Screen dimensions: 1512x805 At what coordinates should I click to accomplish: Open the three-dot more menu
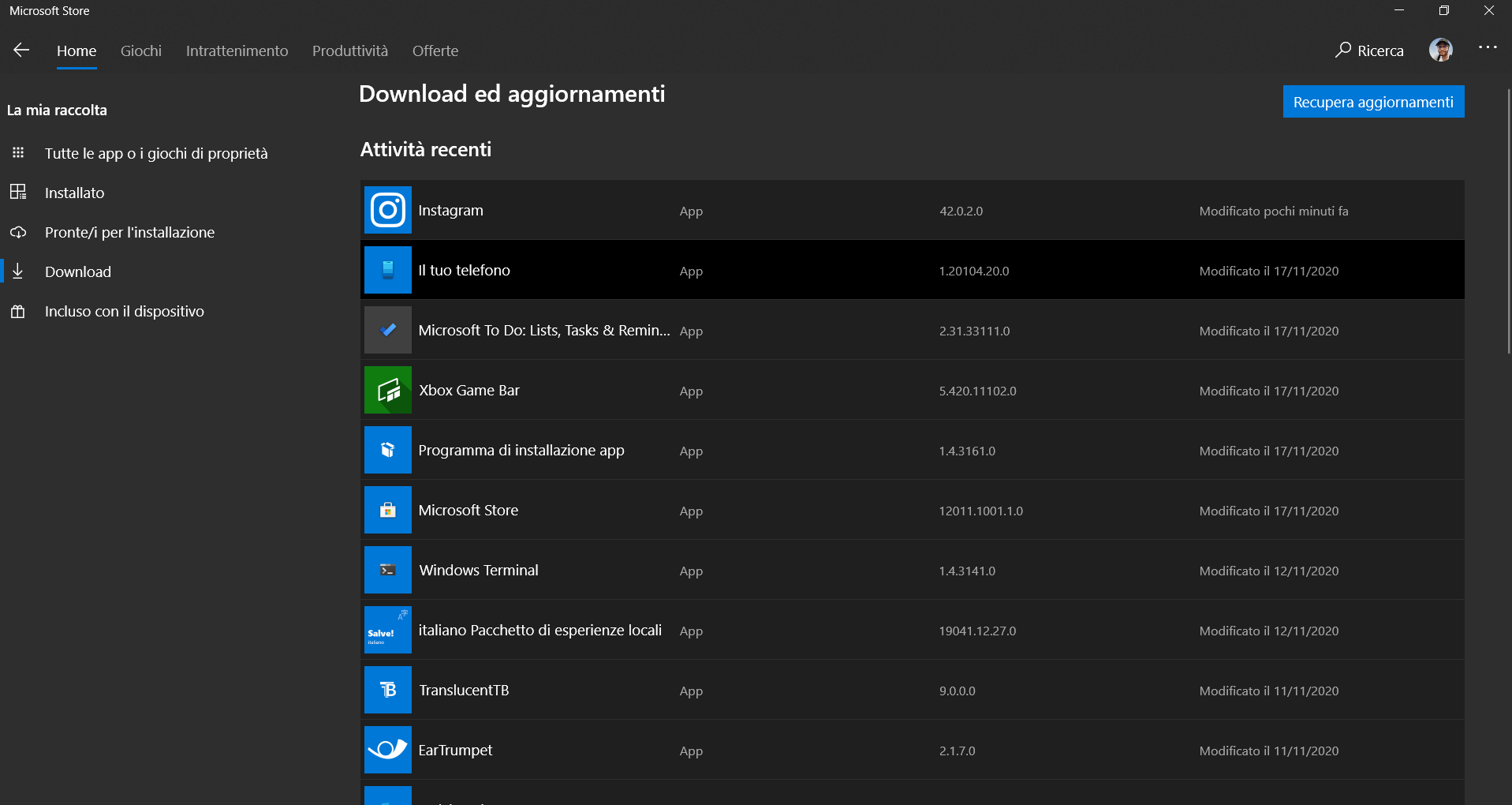[1488, 47]
